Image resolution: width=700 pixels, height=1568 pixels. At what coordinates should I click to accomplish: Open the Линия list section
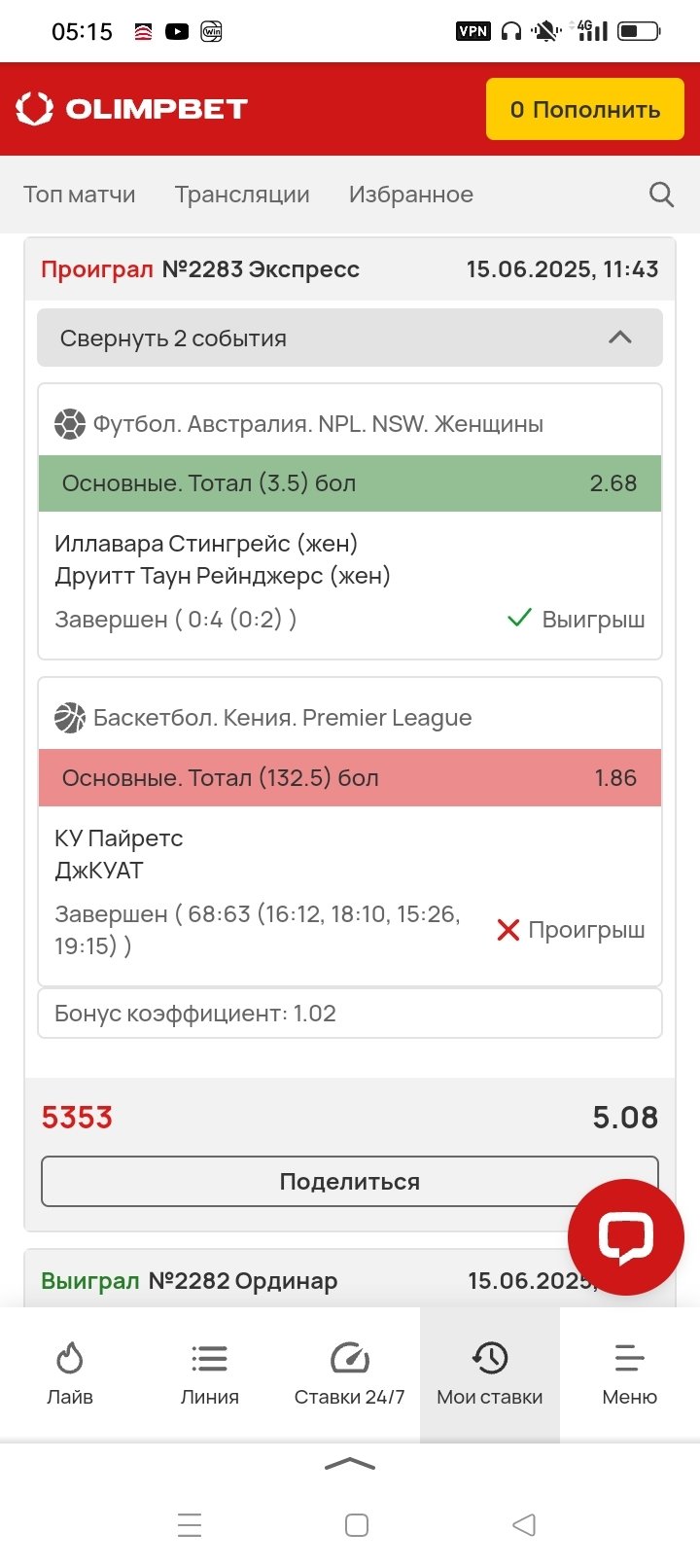210,1372
